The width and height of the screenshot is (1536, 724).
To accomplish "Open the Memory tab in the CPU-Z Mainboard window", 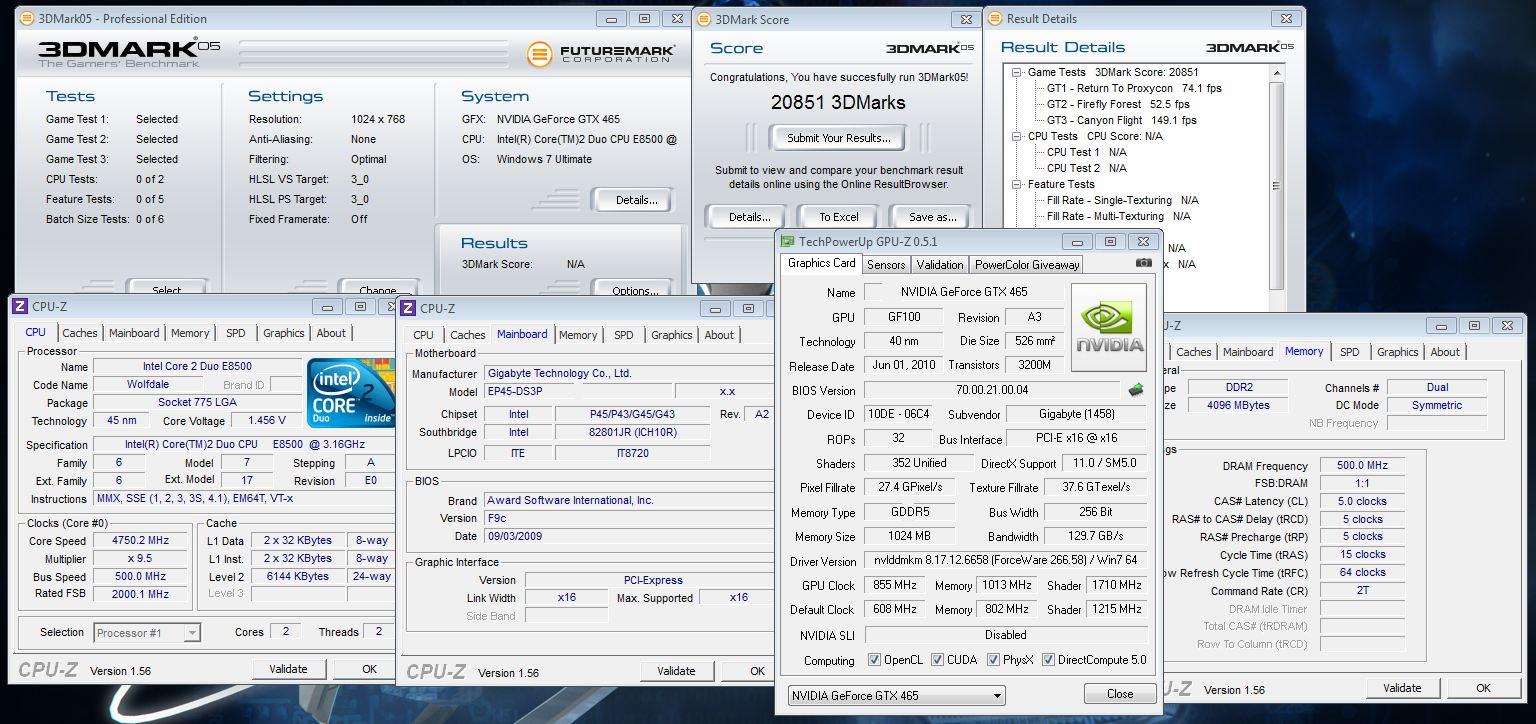I will pos(579,335).
